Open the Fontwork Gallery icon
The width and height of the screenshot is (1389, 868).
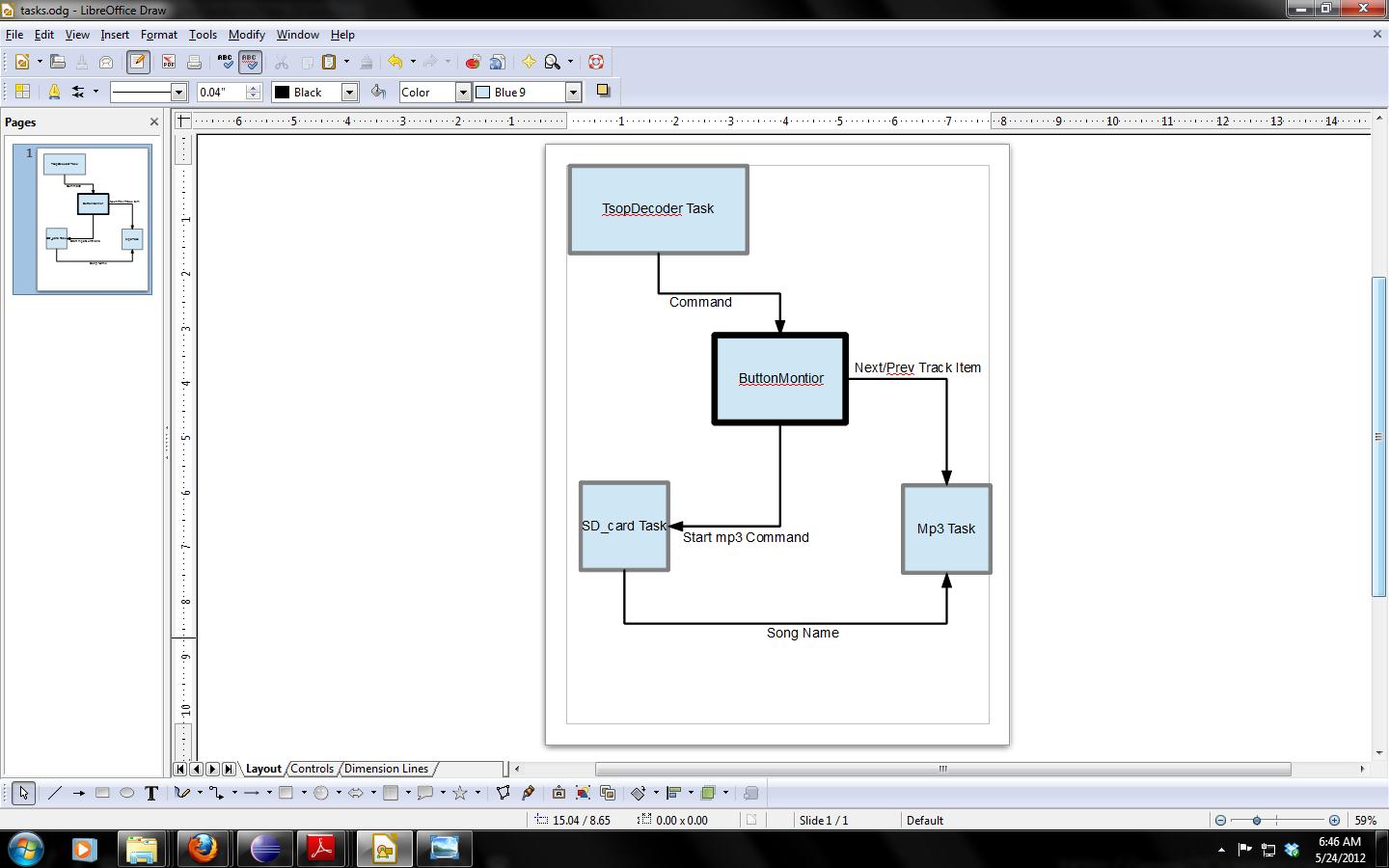(x=558, y=793)
